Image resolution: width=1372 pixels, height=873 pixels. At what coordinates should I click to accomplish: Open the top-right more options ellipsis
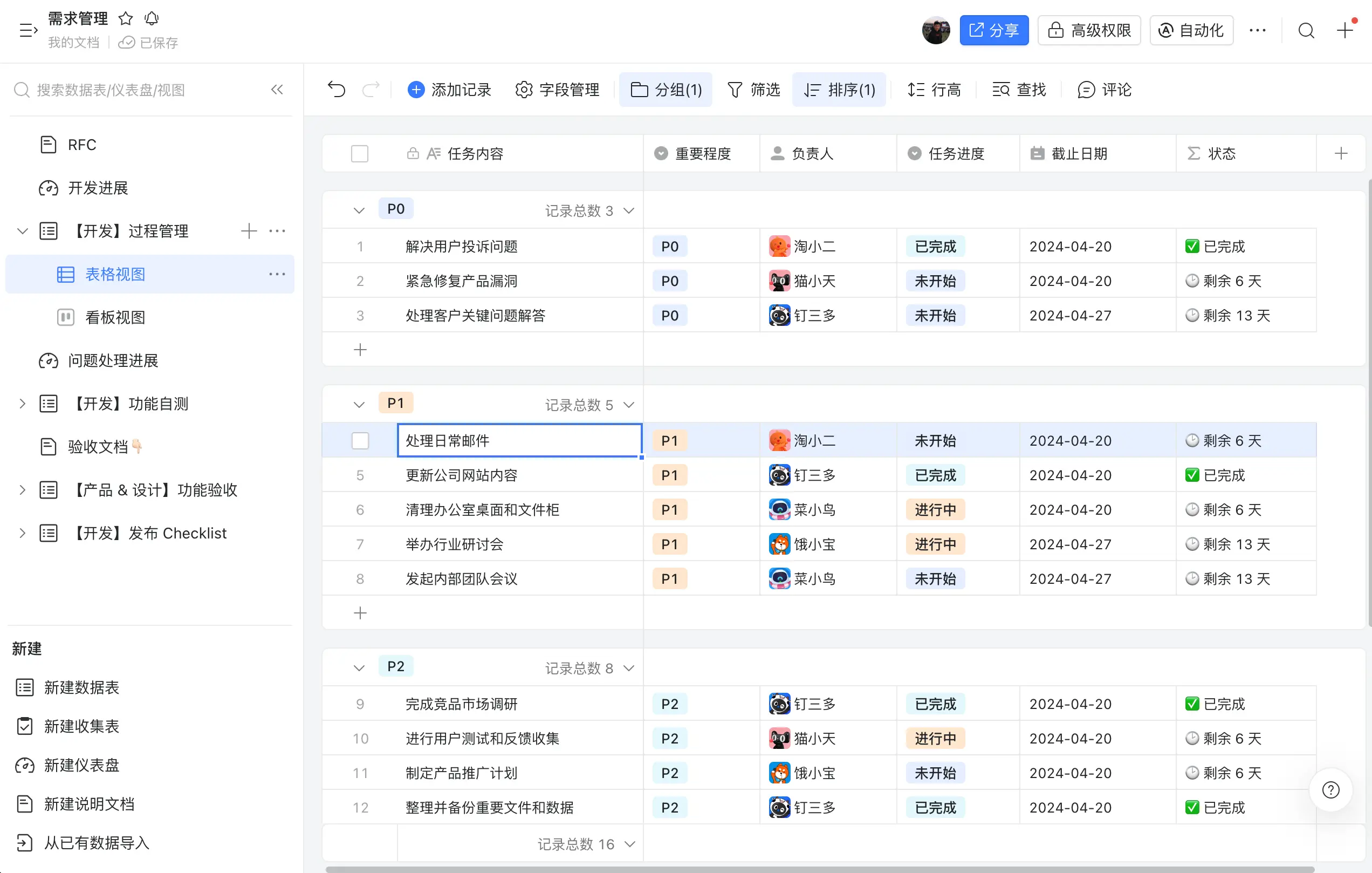point(1258,30)
